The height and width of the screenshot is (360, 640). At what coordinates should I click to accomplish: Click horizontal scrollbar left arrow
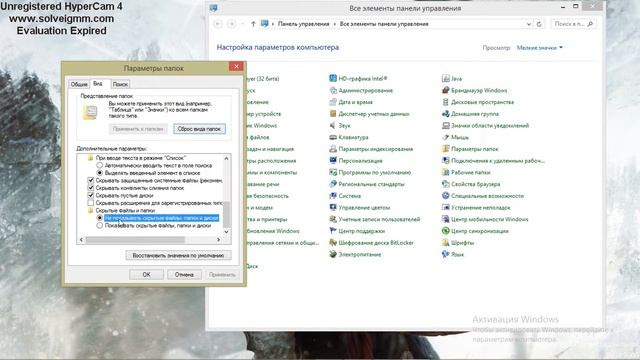(81, 240)
